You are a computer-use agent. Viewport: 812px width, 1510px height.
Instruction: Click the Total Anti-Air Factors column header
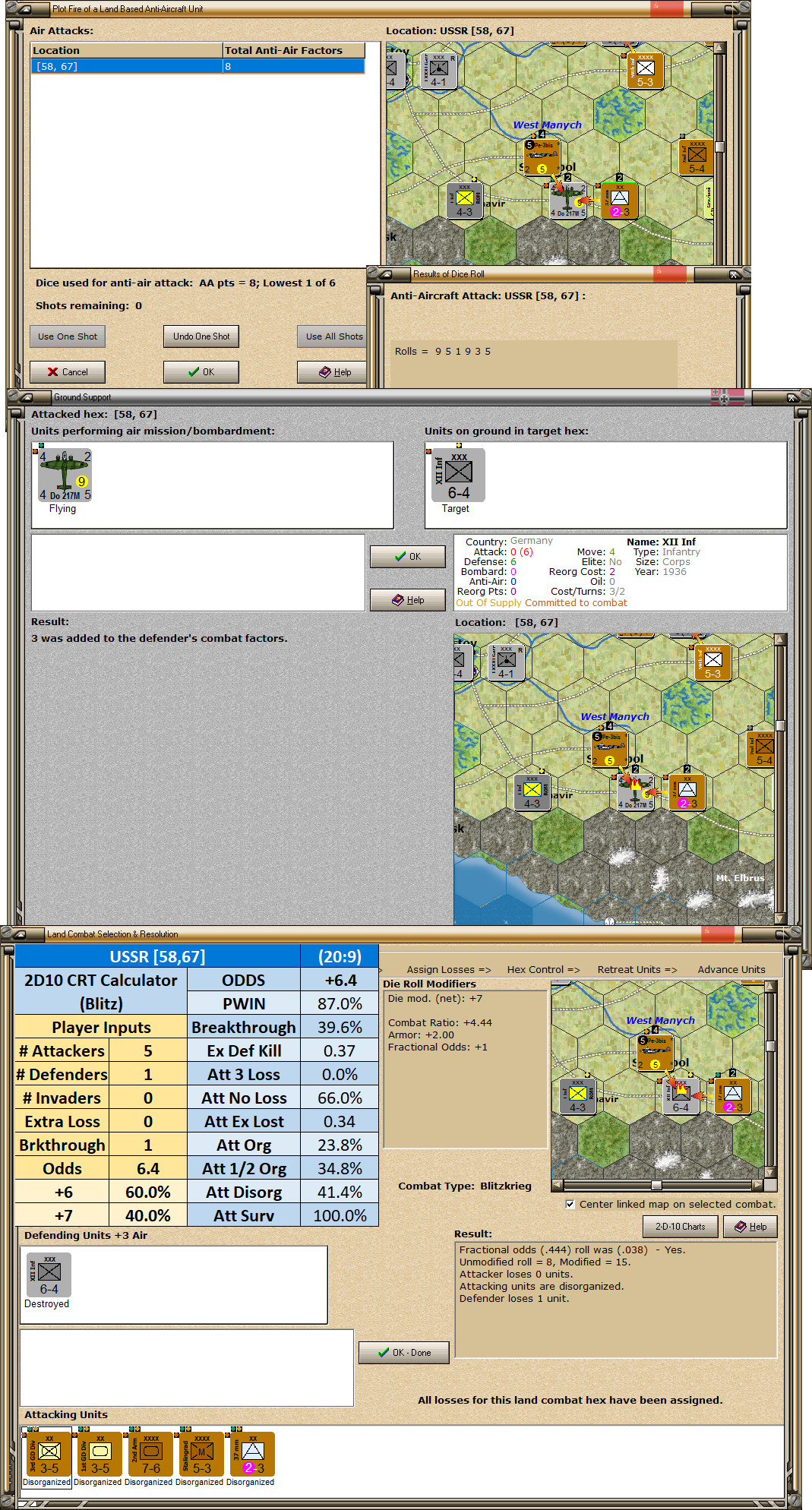pyautogui.click(x=294, y=50)
